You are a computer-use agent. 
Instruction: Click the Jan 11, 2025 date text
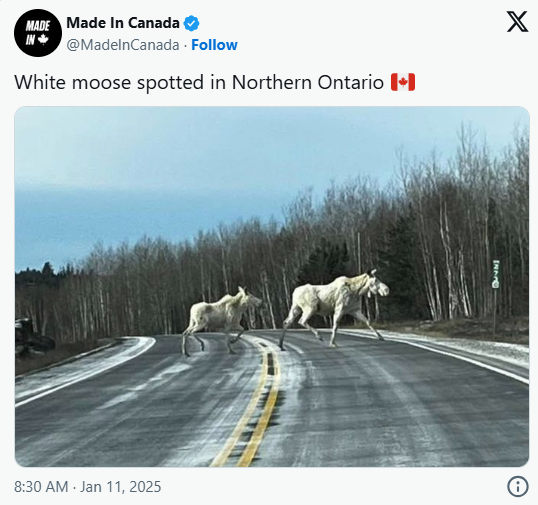point(120,487)
